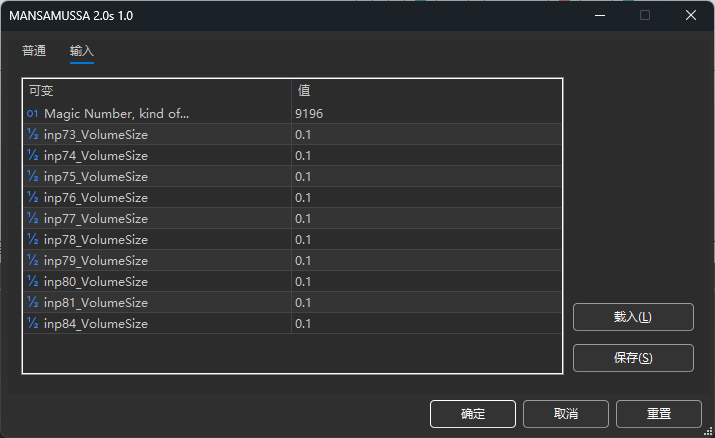The height and width of the screenshot is (438, 715).
Task: Select the 输入 tab
Action: [82, 51]
